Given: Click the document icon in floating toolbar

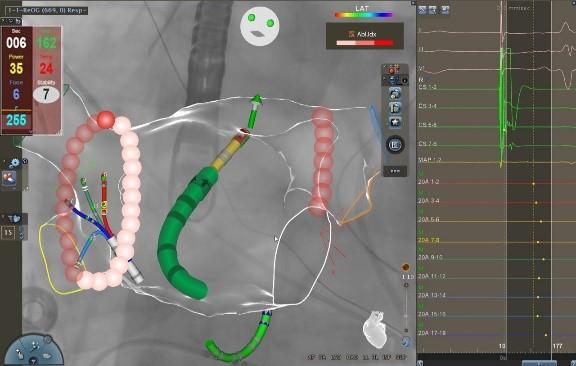Looking at the screenshot, I should click(395, 108).
